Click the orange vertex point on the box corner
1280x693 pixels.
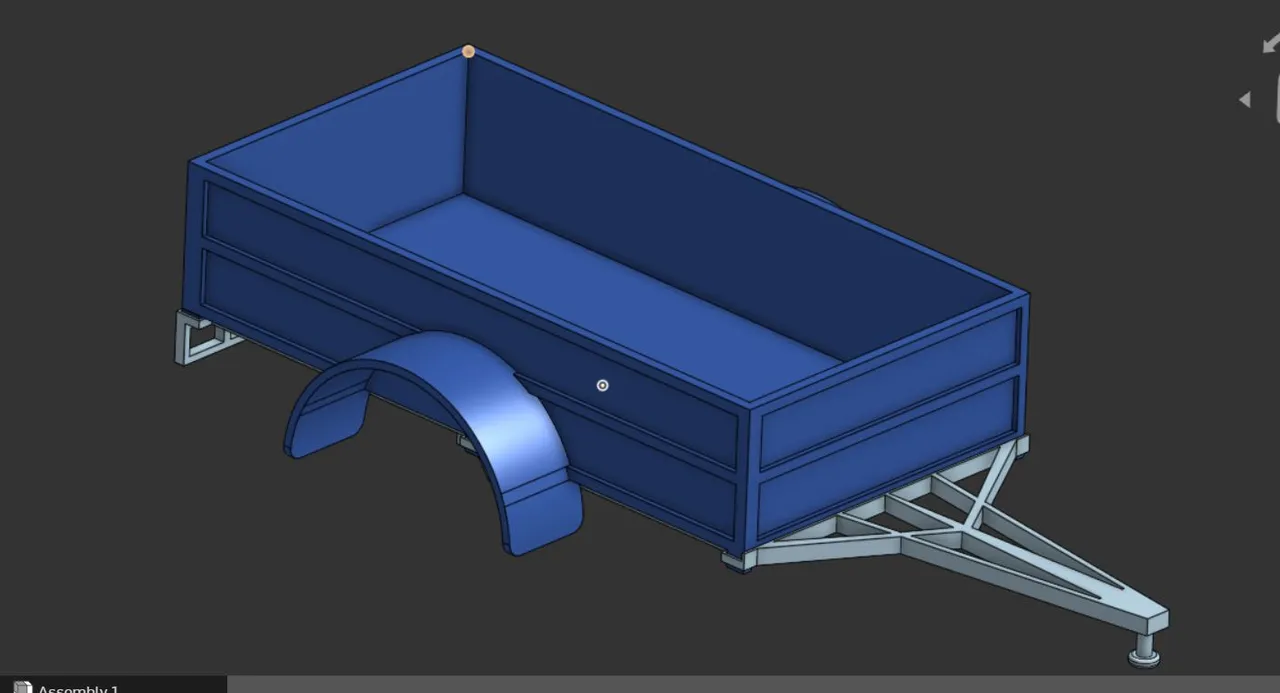click(x=467, y=50)
